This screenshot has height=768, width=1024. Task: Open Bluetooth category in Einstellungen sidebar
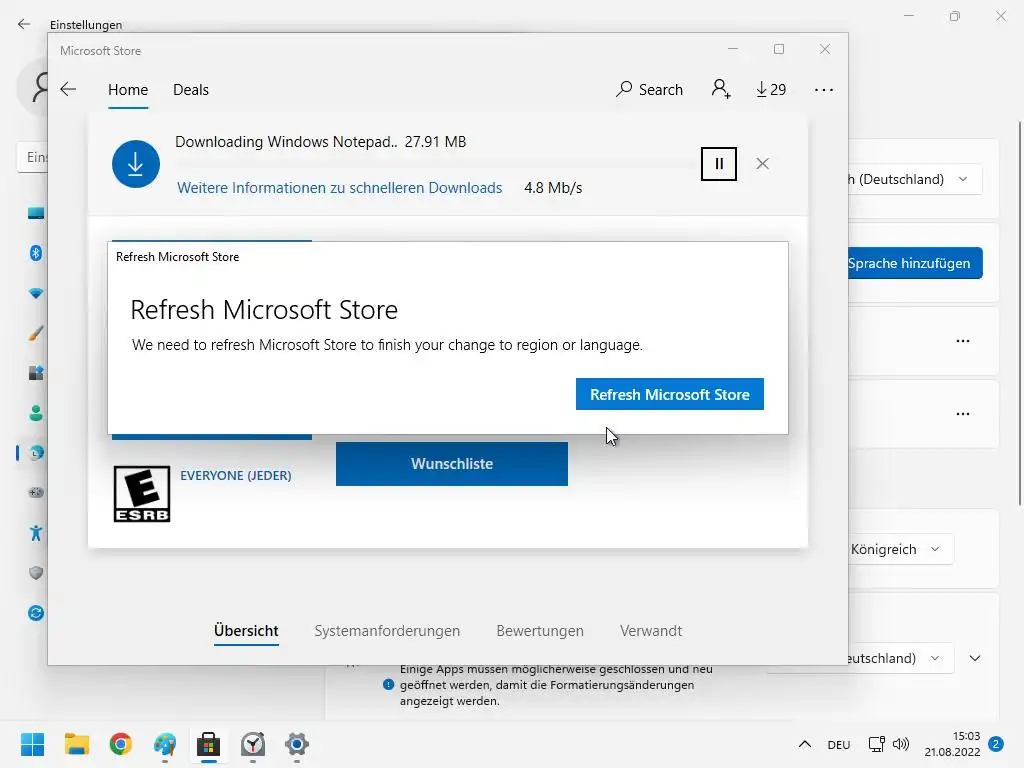pos(36,253)
